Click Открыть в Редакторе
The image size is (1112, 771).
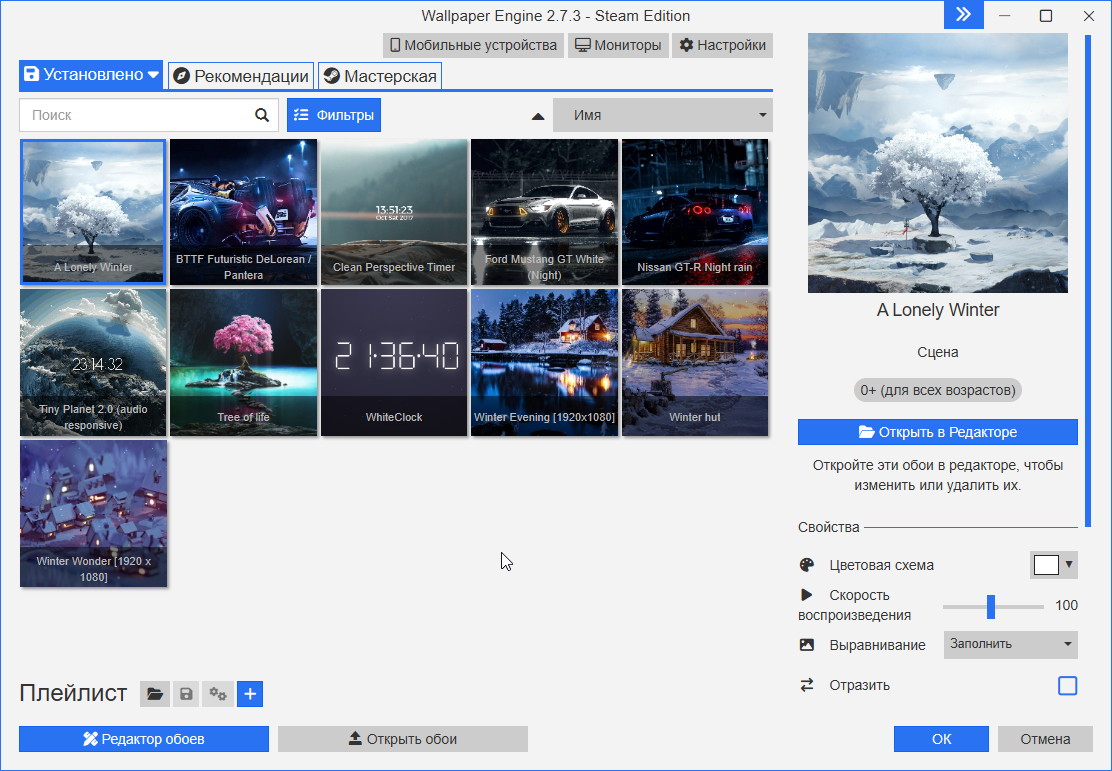pyautogui.click(x=938, y=432)
